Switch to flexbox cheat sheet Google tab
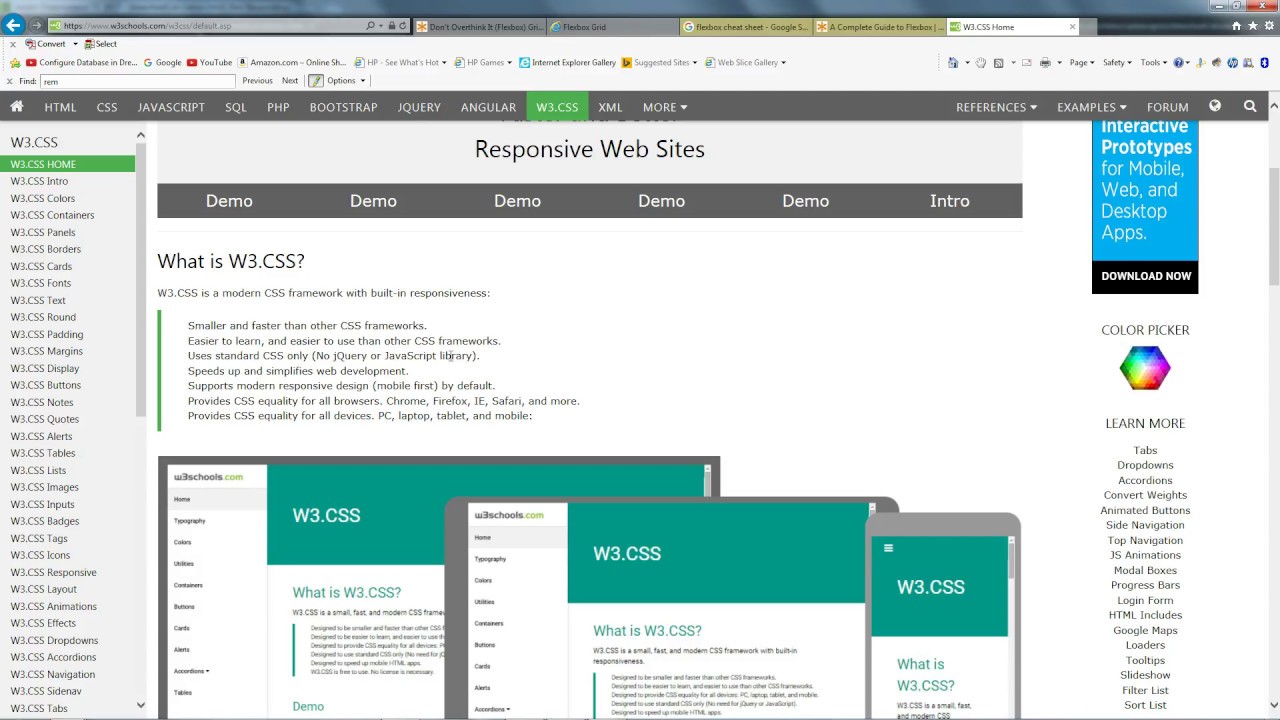This screenshot has width=1280, height=720. (x=746, y=27)
